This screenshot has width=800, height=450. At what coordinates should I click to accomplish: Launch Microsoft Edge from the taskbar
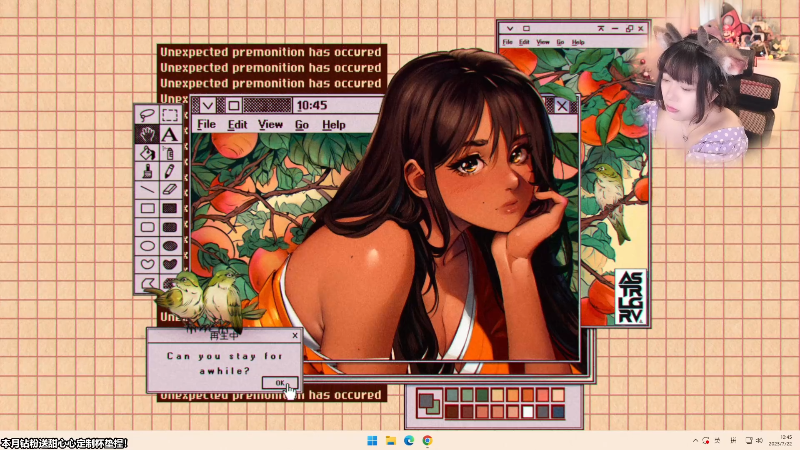(x=409, y=440)
